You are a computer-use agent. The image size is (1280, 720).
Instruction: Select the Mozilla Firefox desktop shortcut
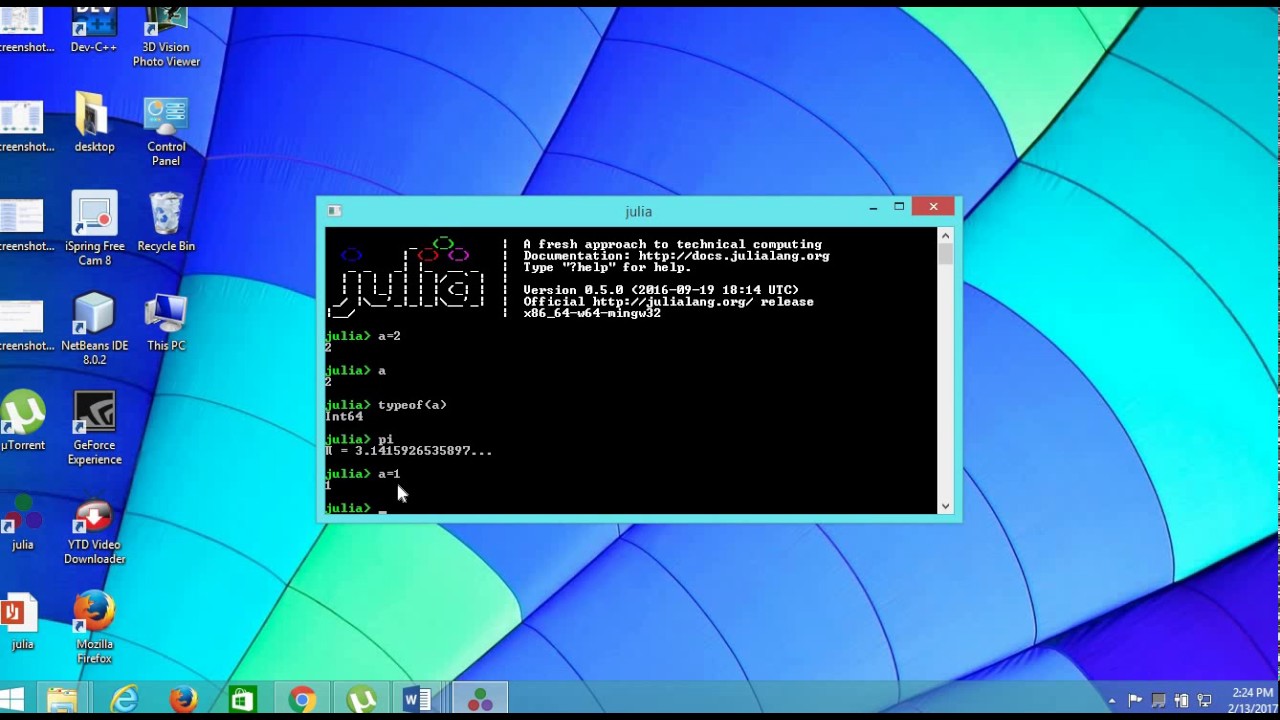click(94, 628)
